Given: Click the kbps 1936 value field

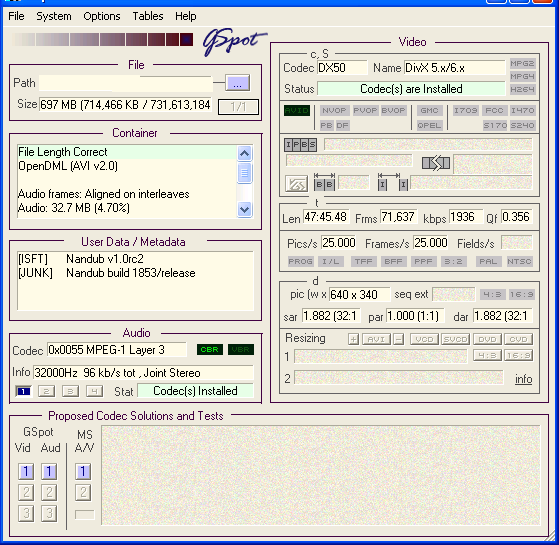Looking at the screenshot, I should (466, 217).
